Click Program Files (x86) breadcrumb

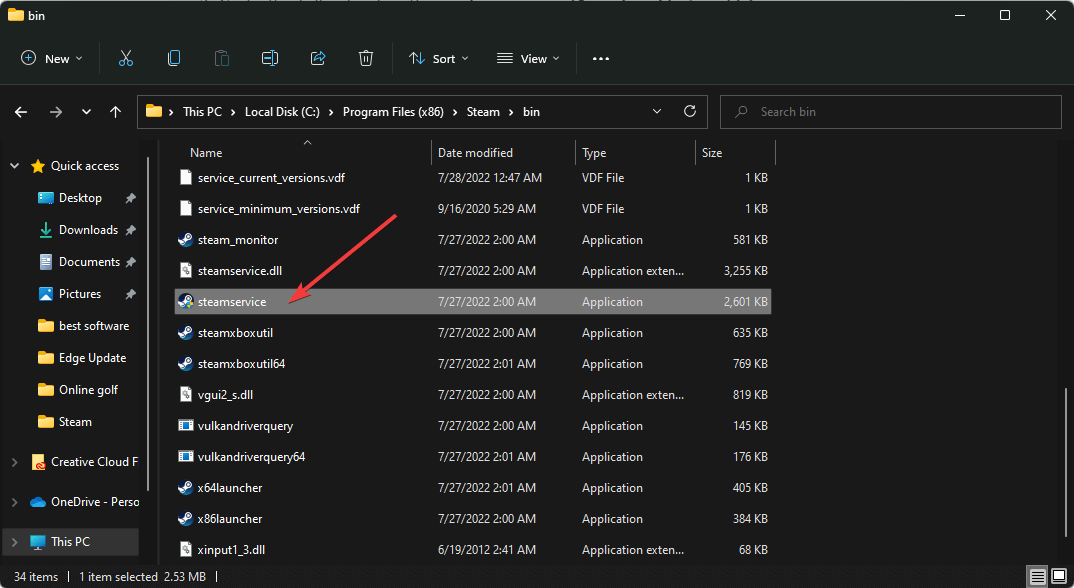click(x=393, y=112)
